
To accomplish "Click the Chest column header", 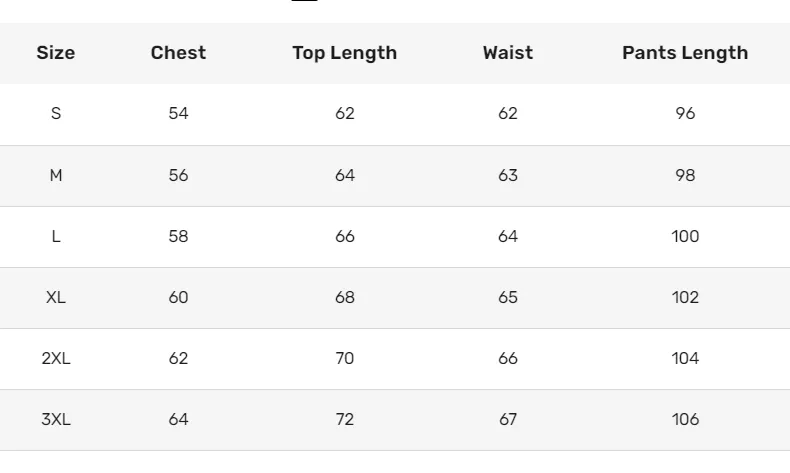I will pyautogui.click(x=178, y=53).
